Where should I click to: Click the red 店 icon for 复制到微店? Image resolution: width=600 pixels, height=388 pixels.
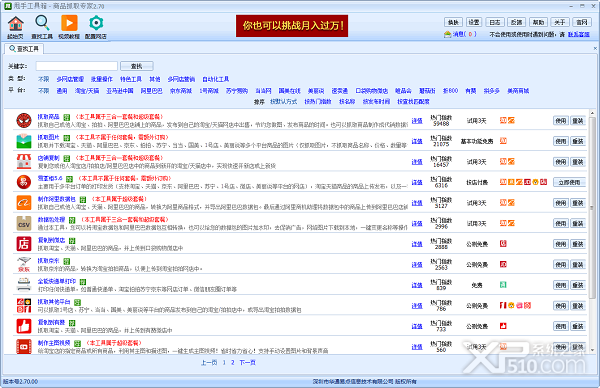click(24, 244)
